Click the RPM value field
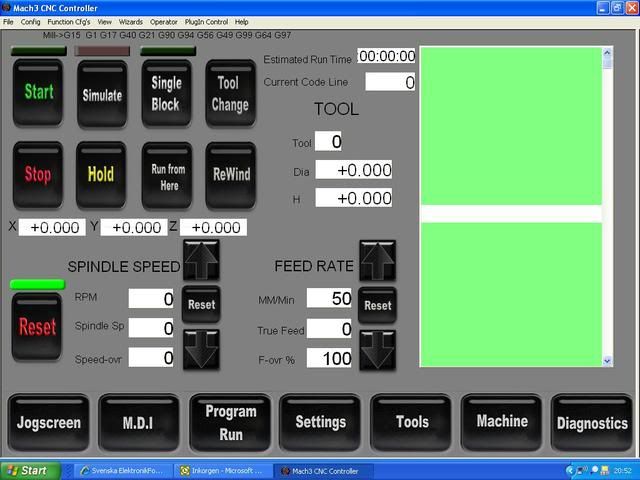640x480 pixels. tap(151, 298)
